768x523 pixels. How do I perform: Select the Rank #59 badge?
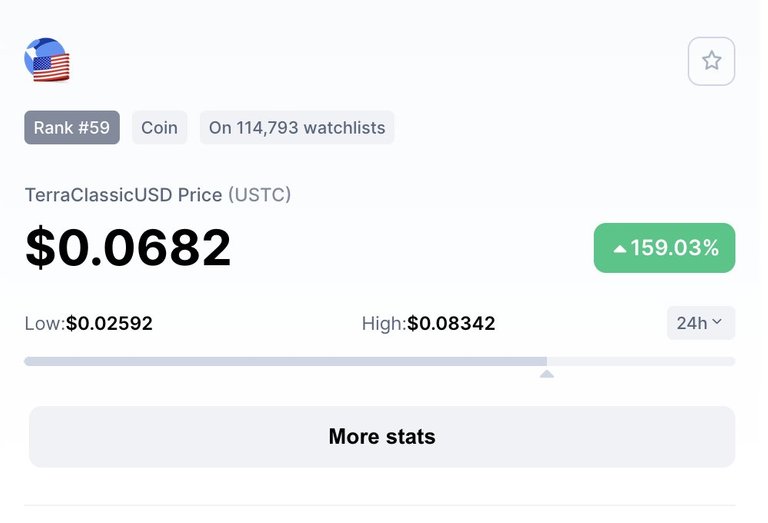[x=72, y=127]
